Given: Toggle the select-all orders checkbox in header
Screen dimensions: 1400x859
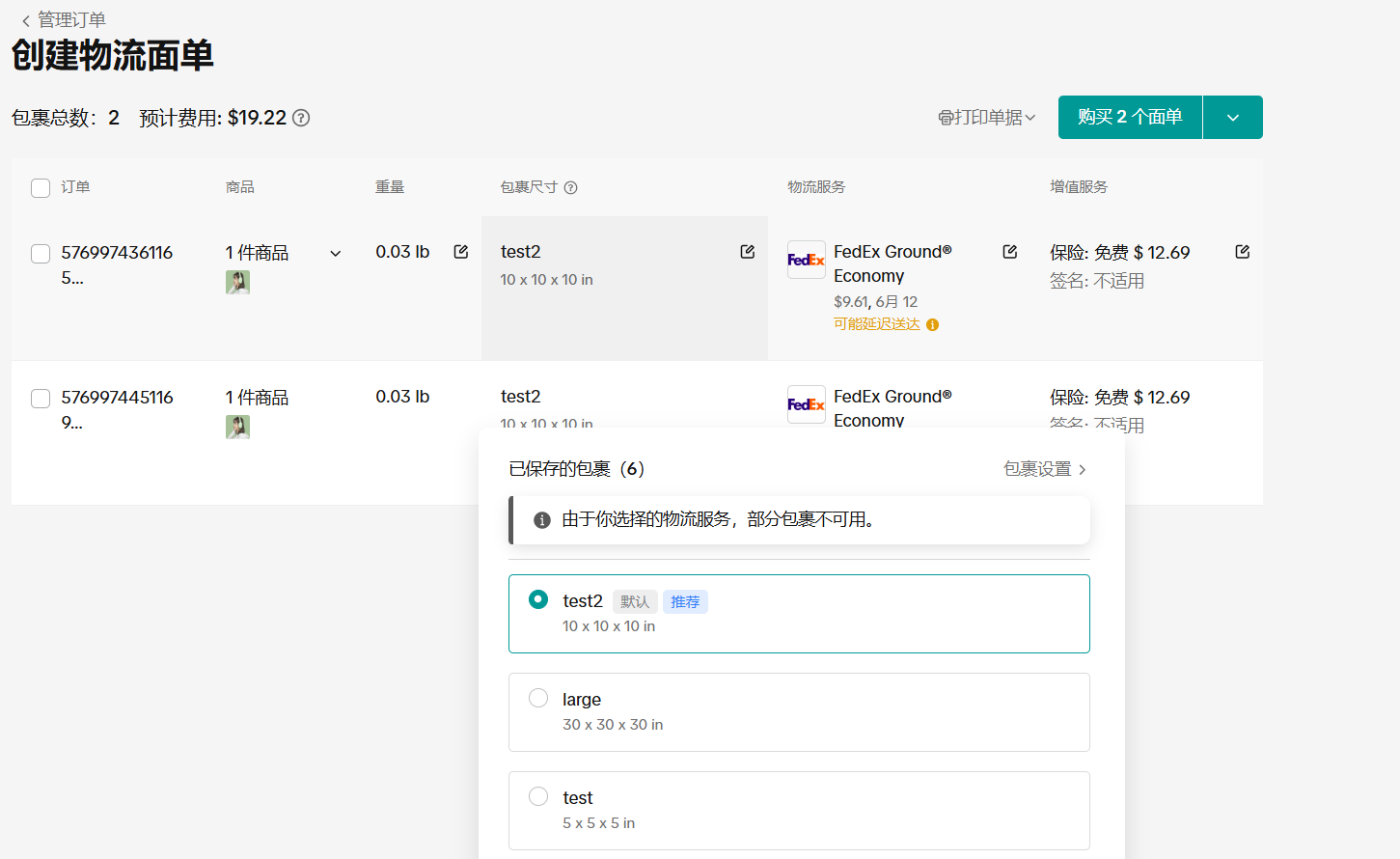Looking at the screenshot, I should click(41, 188).
